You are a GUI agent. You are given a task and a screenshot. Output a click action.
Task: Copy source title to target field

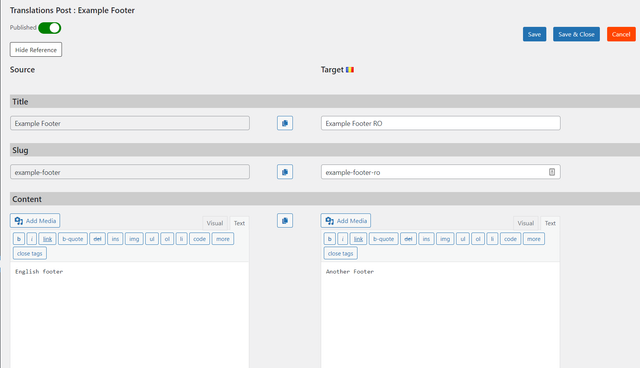[285, 123]
